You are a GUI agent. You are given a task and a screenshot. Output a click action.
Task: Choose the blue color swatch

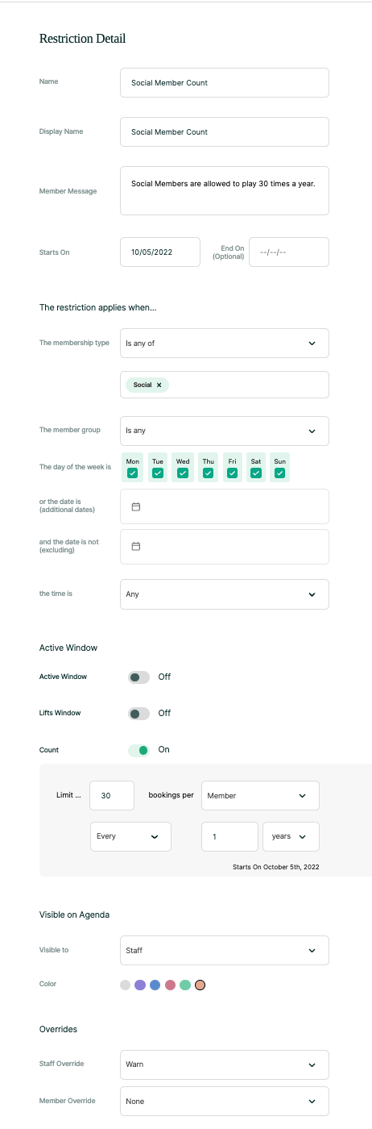pyautogui.click(x=155, y=984)
